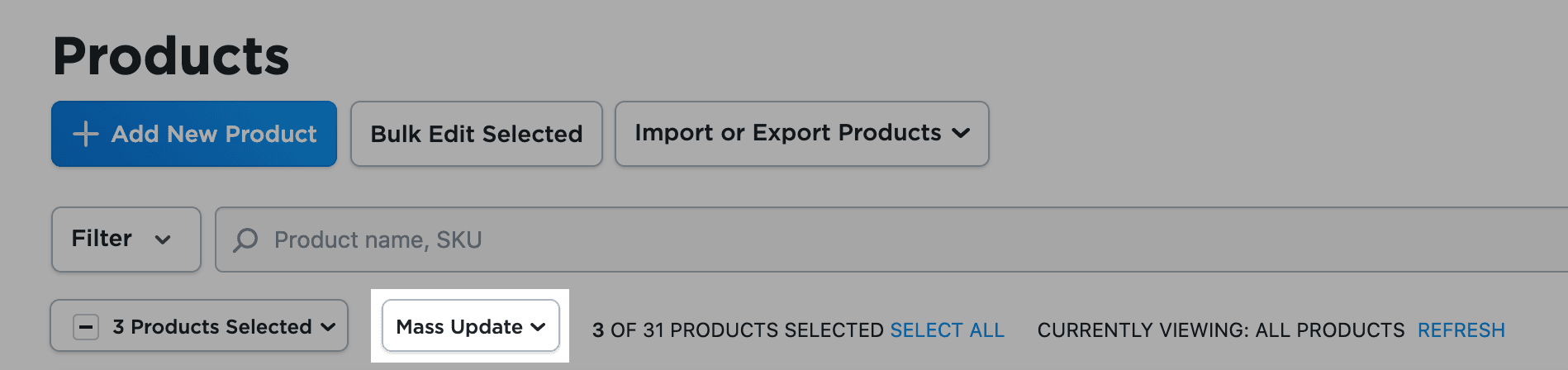Click the CURRENTLY VIEWING: ALL PRODUCTS label
This screenshot has height=370, width=1568.
pyautogui.click(x=1220, y=330)
